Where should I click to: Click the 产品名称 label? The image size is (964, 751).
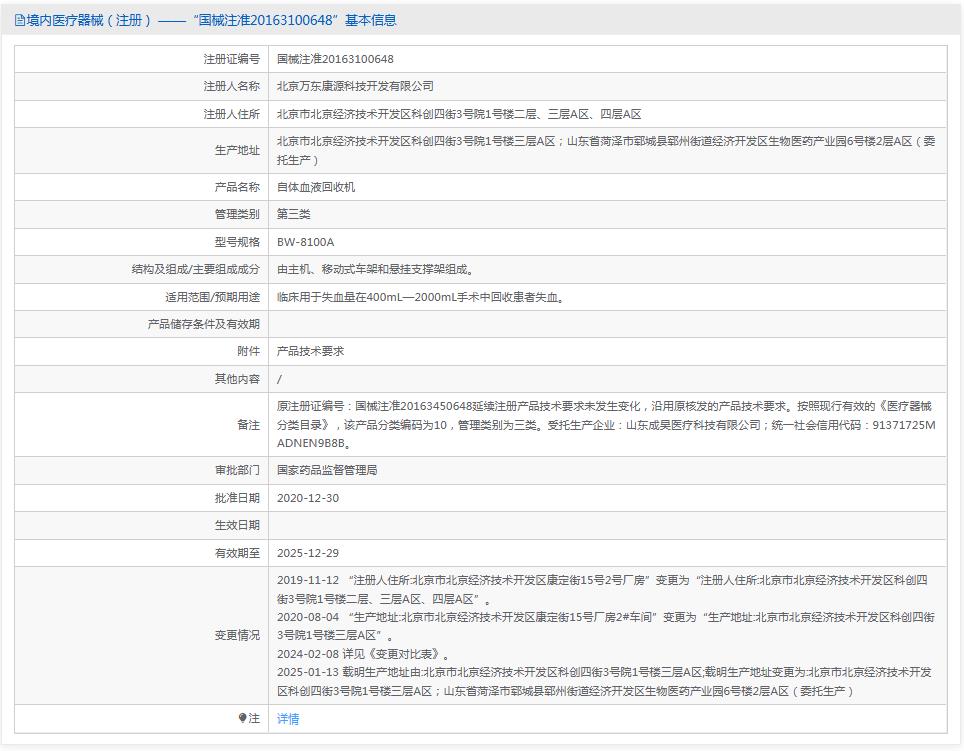(x=237, y=187)
